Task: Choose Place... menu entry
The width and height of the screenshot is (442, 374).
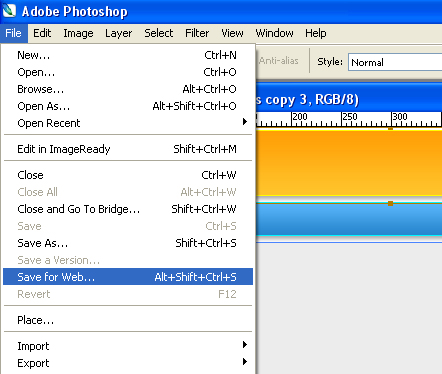Action: point(128,320)
